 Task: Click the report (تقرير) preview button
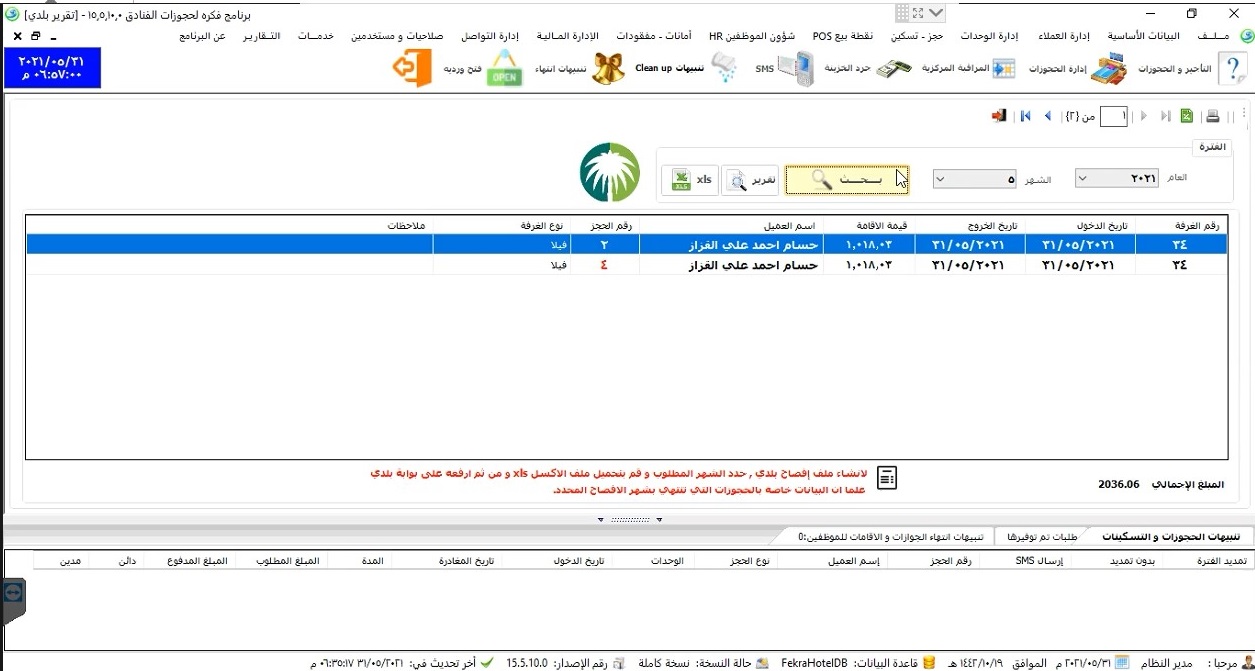point(751,180)
